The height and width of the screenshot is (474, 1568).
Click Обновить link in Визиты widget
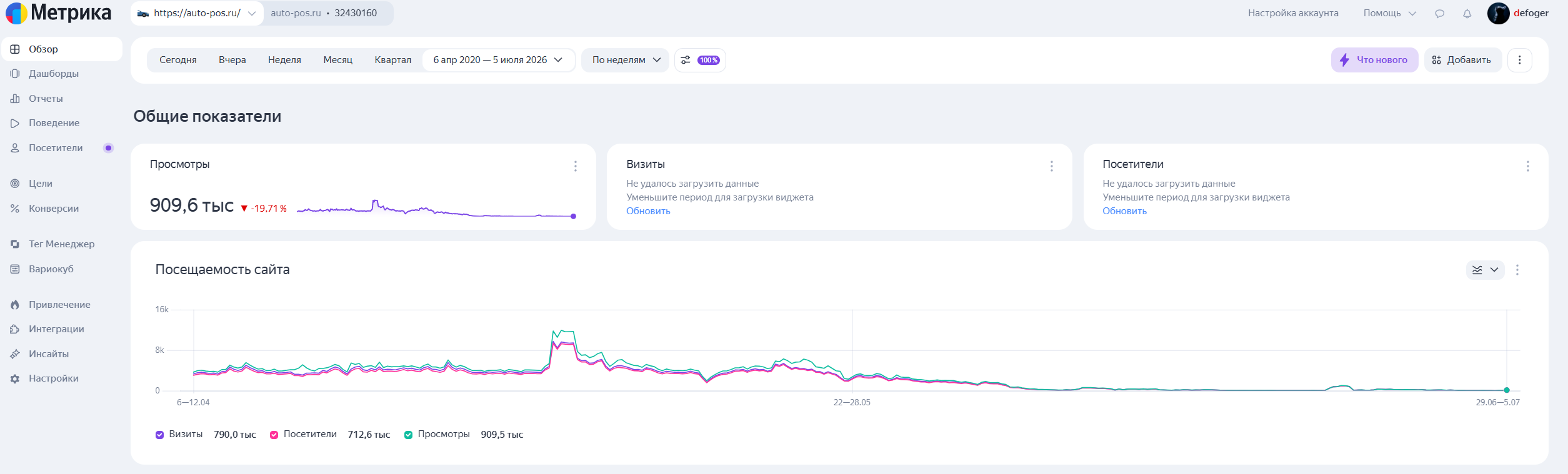pyautogui.click(x=648, y=211)
